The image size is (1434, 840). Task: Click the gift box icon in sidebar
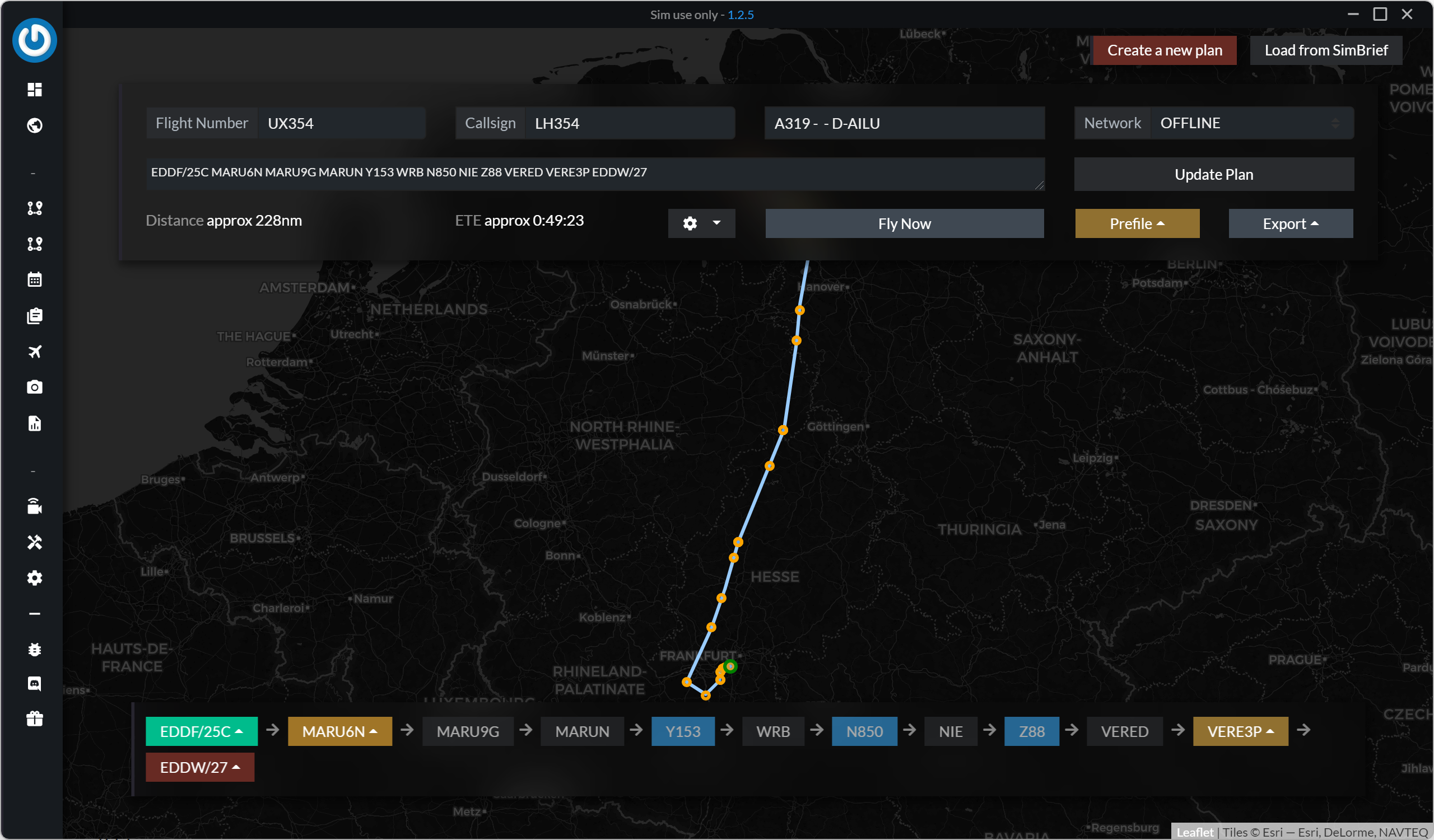pos(35,719)
